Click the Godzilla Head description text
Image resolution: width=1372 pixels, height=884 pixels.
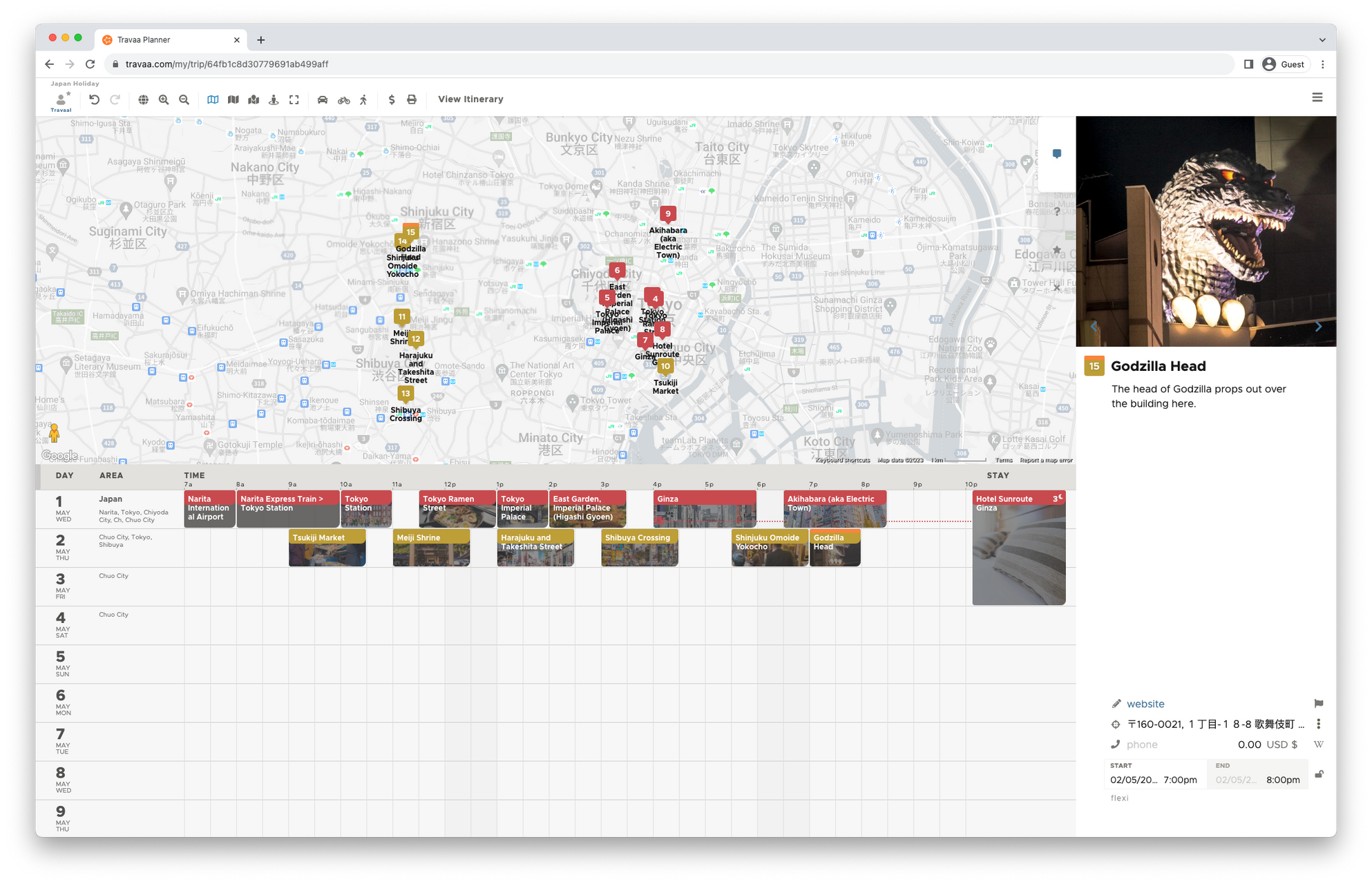1199,396
